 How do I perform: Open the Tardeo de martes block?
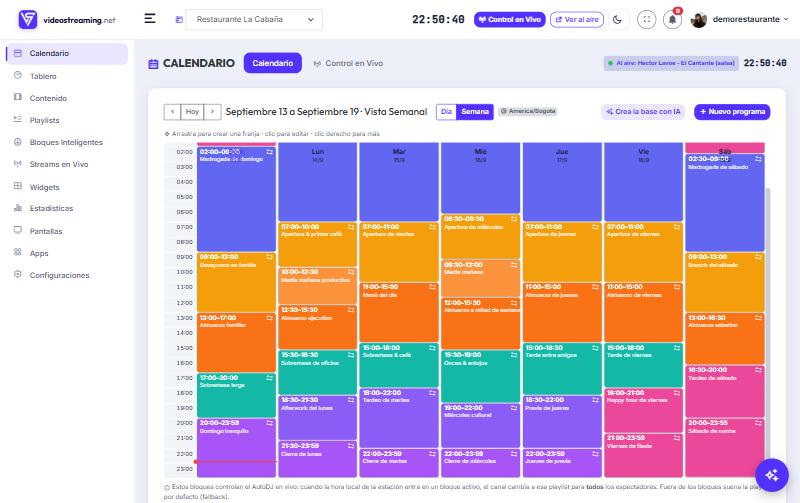click(399, 418)
